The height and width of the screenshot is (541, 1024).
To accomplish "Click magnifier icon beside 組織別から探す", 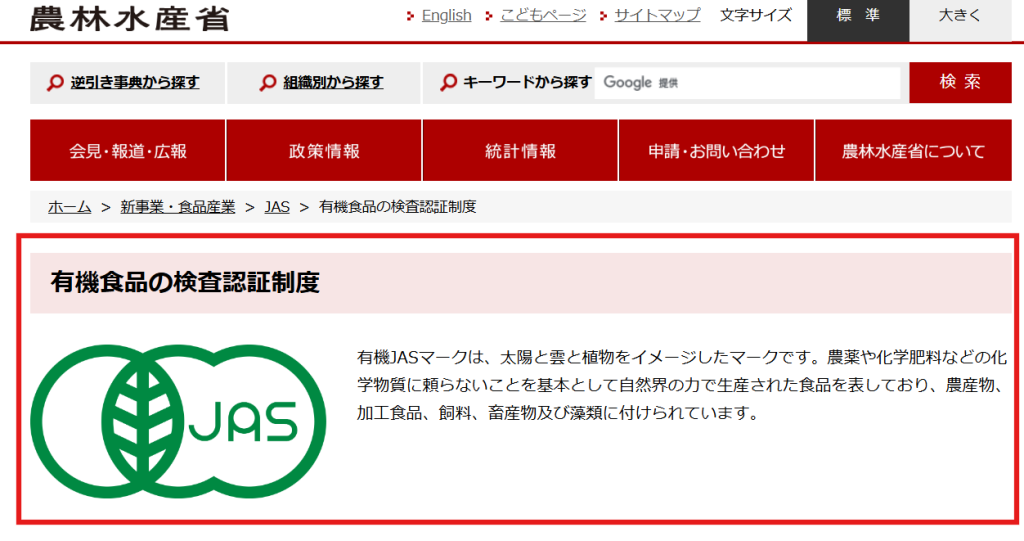I will (x=268, y=82).
